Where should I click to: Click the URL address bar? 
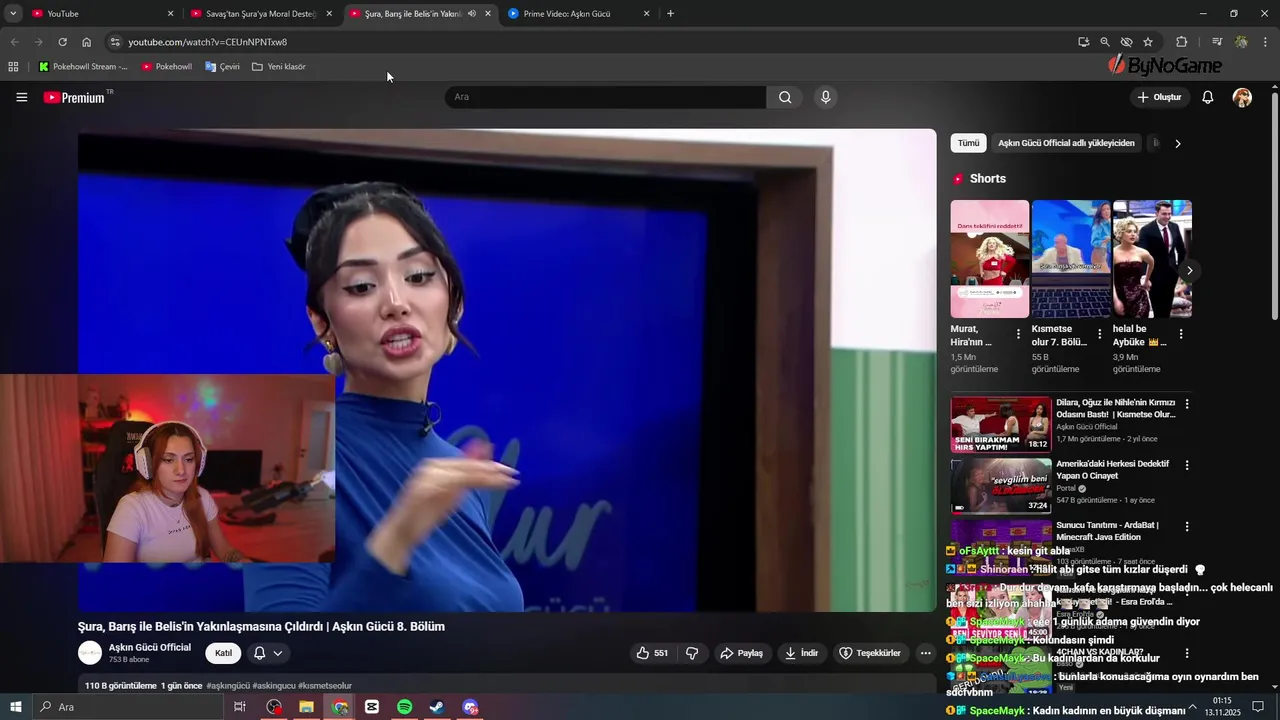point(590,42)
